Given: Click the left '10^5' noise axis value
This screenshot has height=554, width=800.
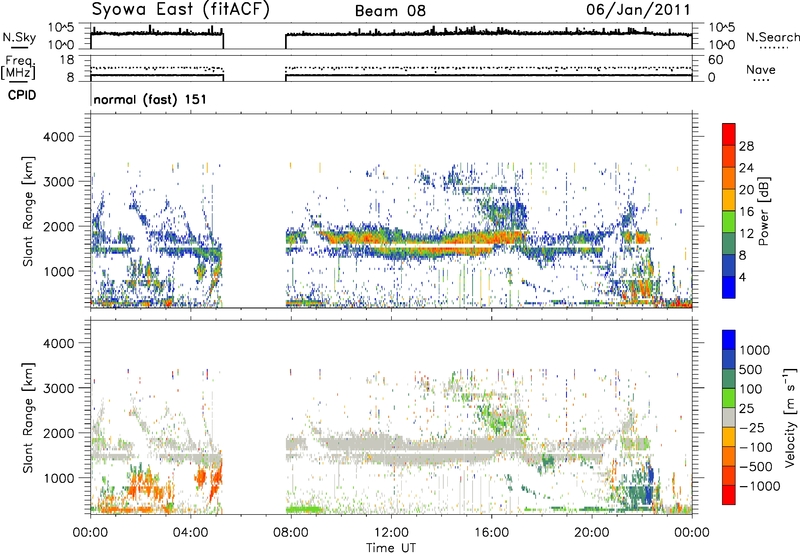Looking at the screenshot, I should pyautogui.click(x=61, y=28).
